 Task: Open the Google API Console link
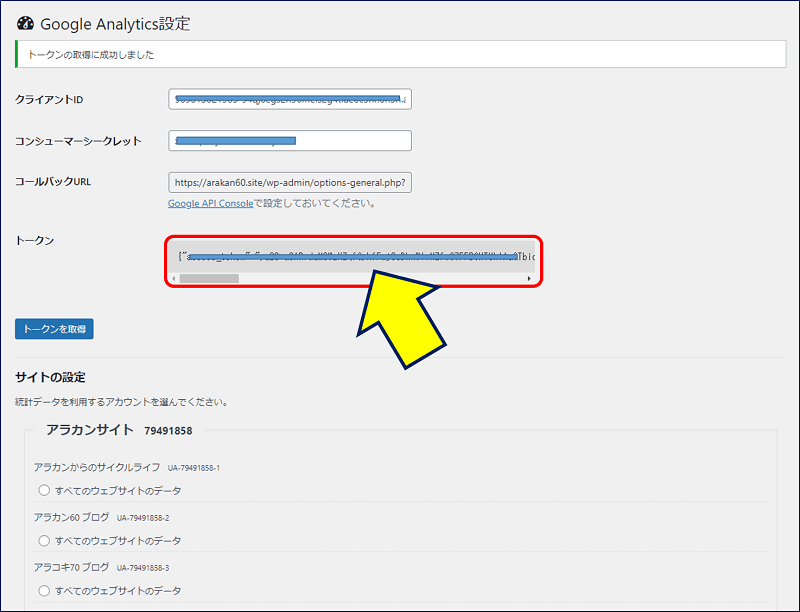tap(210, 203)
